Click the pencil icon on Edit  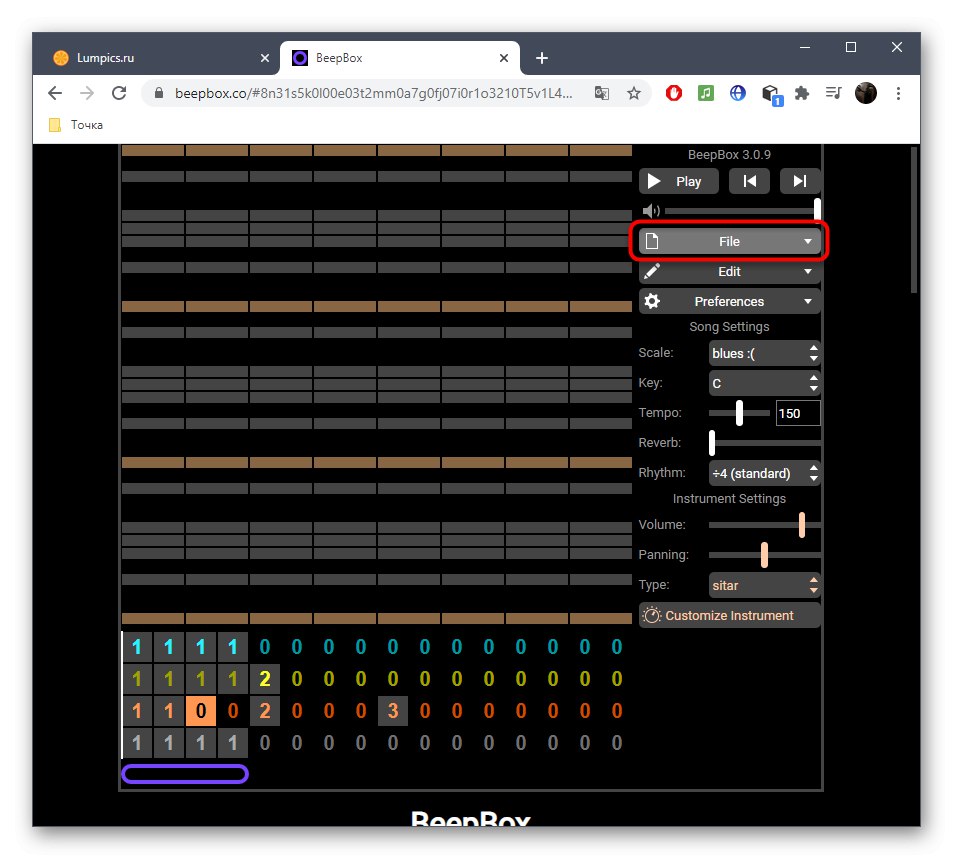point(652,271)
